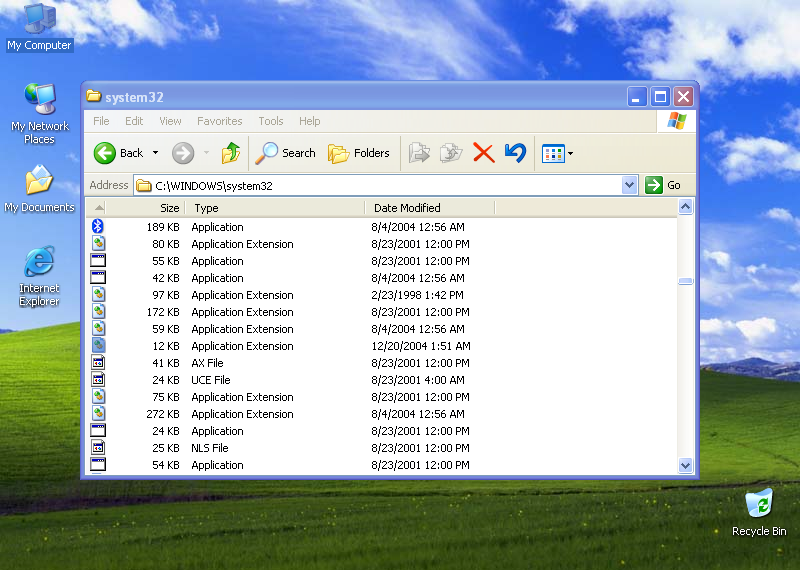Select the 24 KB Application icon
Image resolution: width=800 pixels, height=570 pixels.
point(98,431)
